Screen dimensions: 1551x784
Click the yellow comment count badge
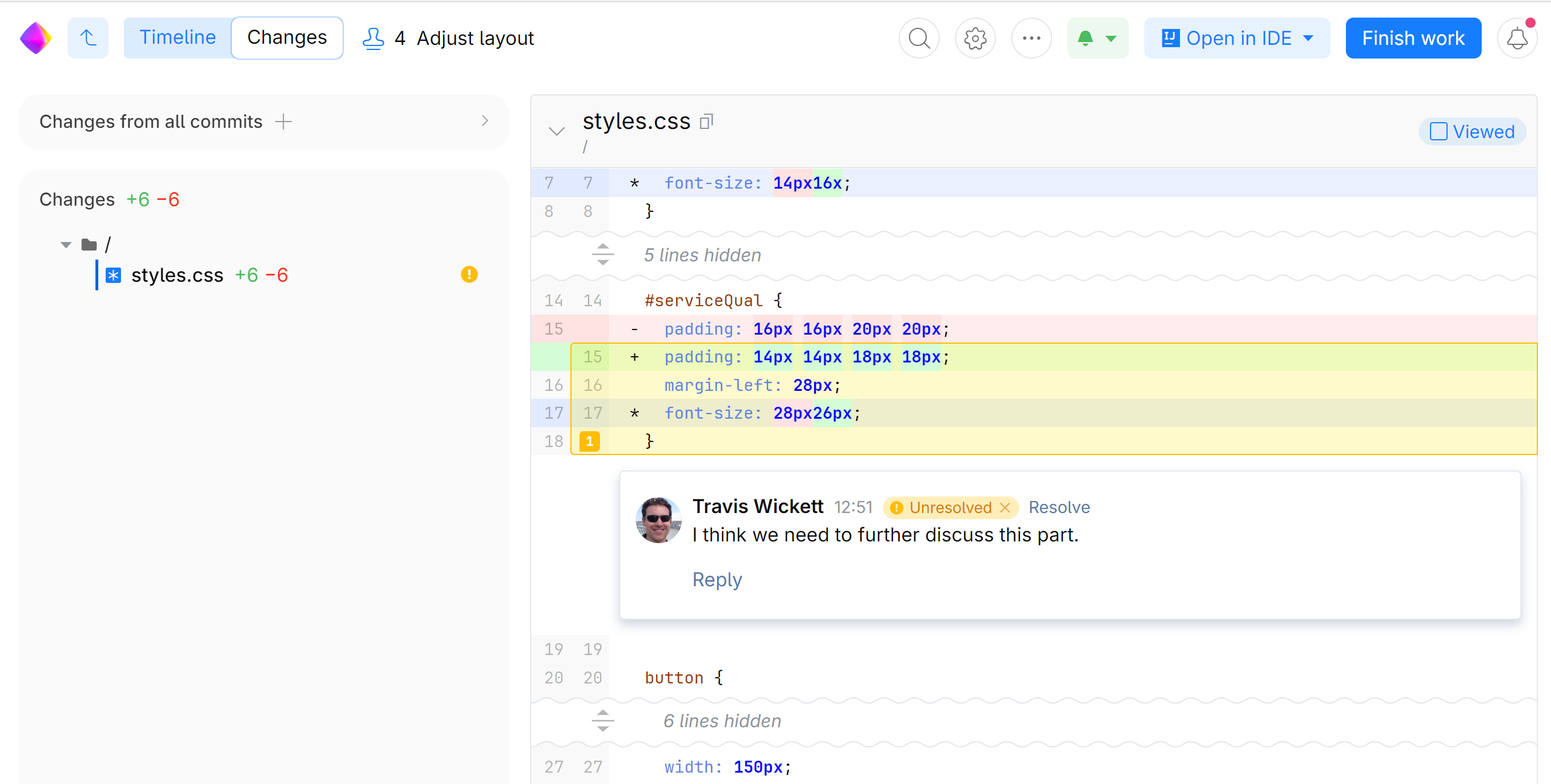pyautogui.click(x=589, y=441)
